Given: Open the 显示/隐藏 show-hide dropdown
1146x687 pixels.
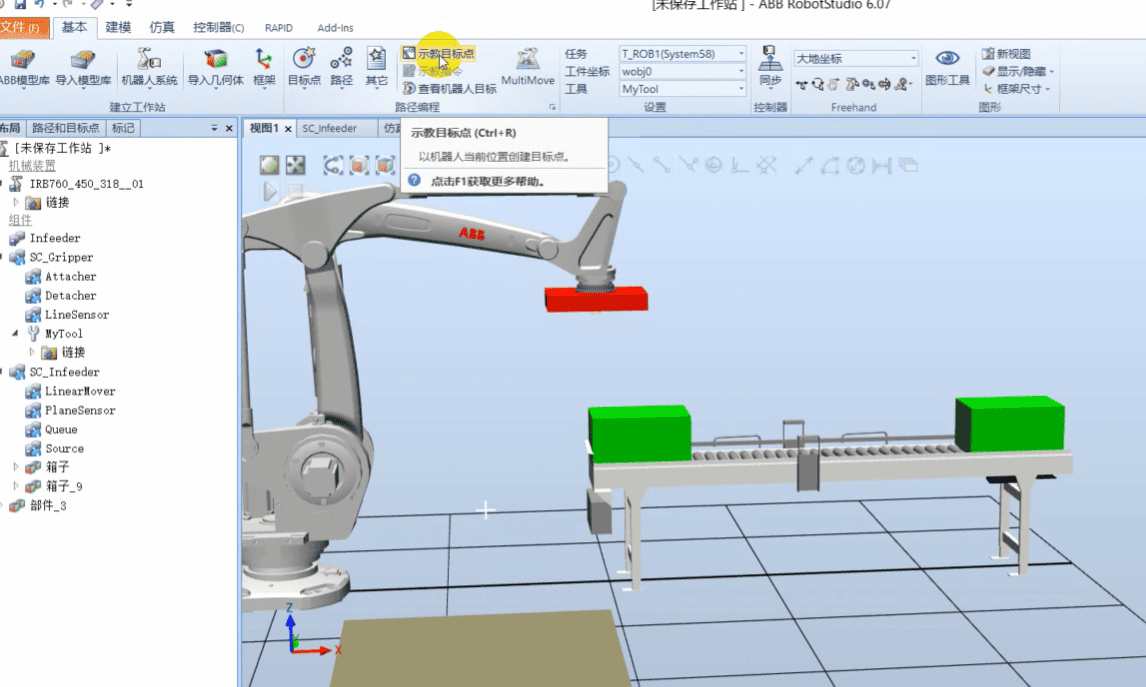Looking at the screenshot, I should 1018,71.
